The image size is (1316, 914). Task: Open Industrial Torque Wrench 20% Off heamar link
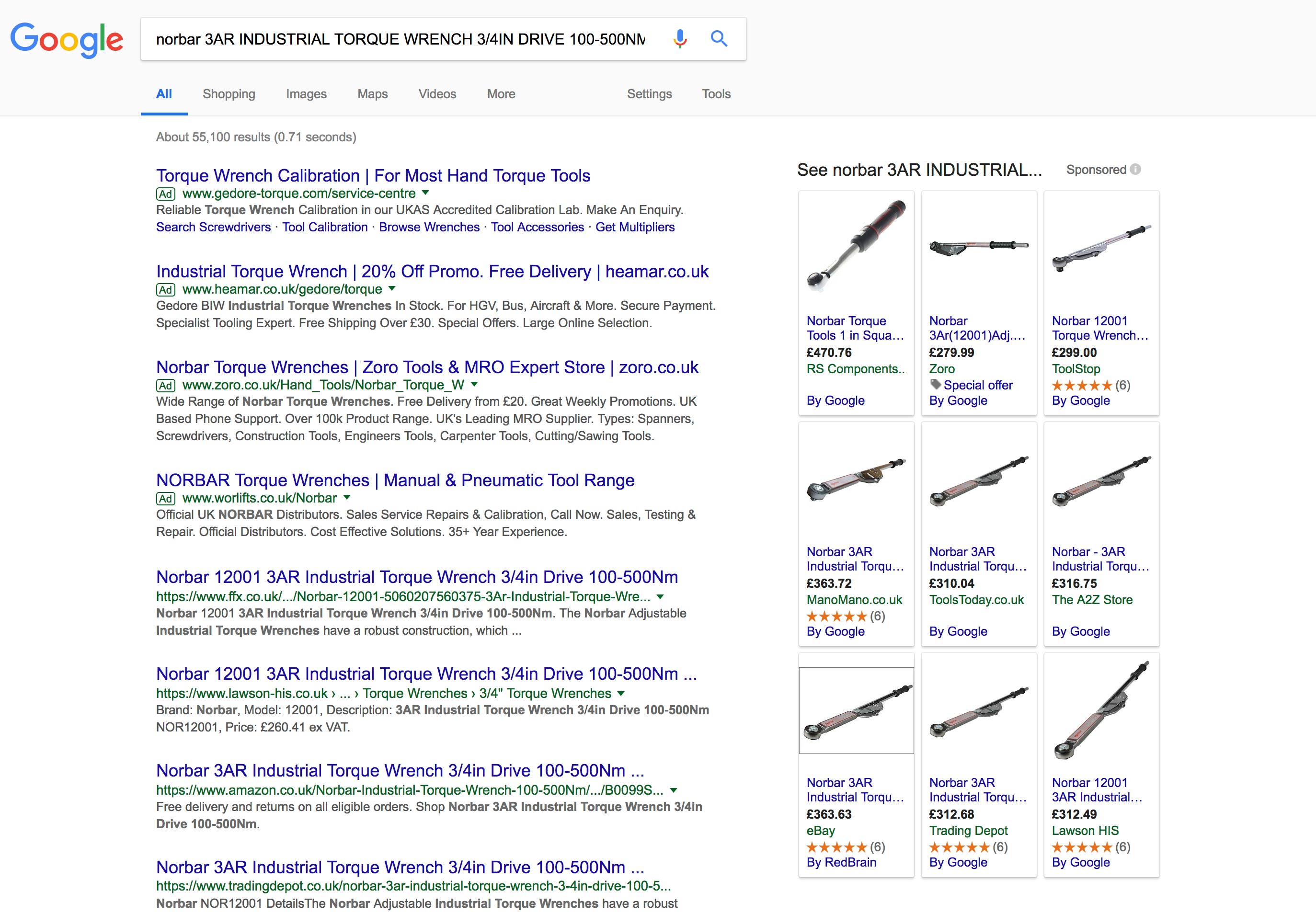[433, 272]
